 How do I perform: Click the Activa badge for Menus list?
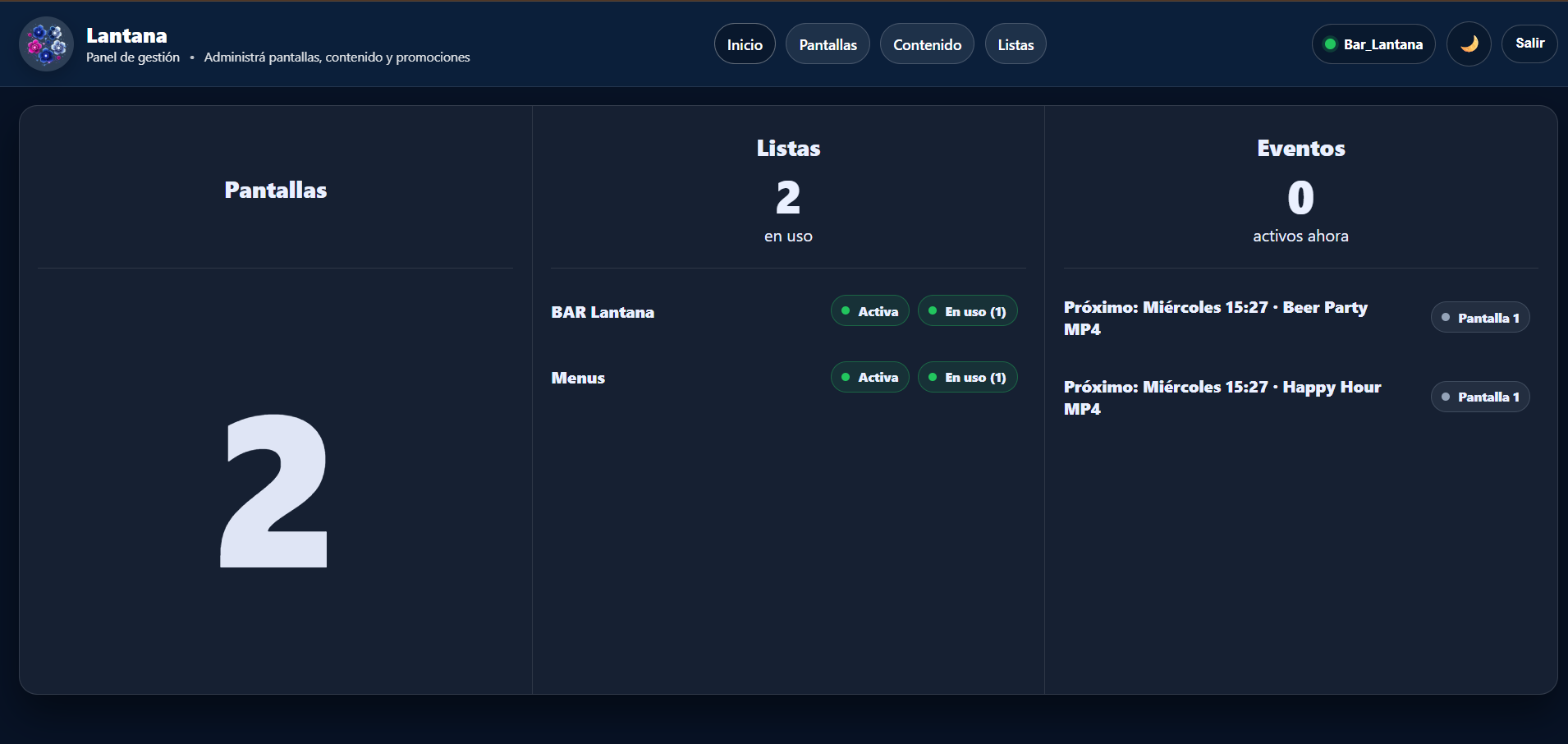click(x=869, y=378)
